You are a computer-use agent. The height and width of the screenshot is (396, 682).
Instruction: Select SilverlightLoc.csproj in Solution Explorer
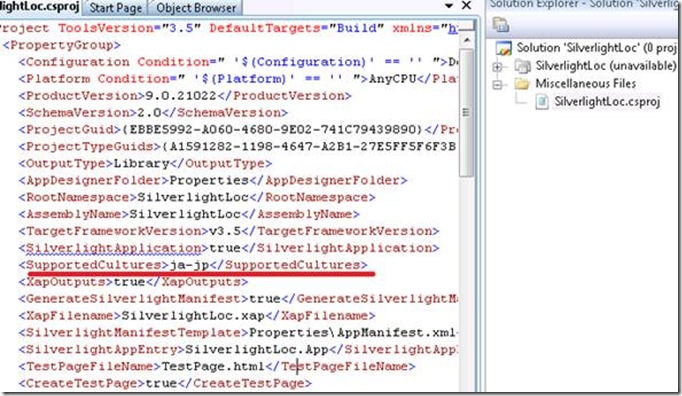coord(607,102)
